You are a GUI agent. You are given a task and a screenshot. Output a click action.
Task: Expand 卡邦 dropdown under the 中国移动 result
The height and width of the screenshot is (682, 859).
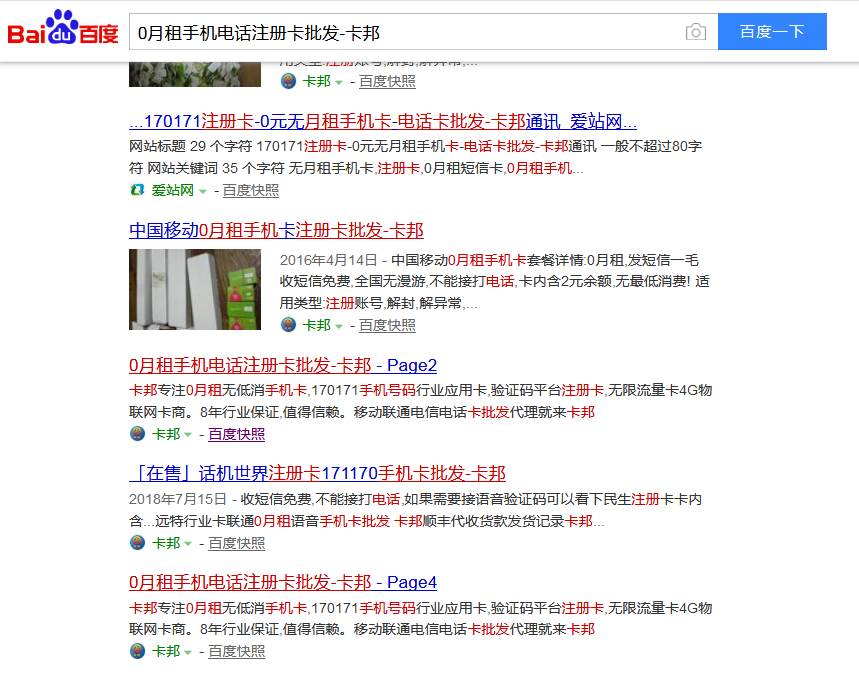339,326
